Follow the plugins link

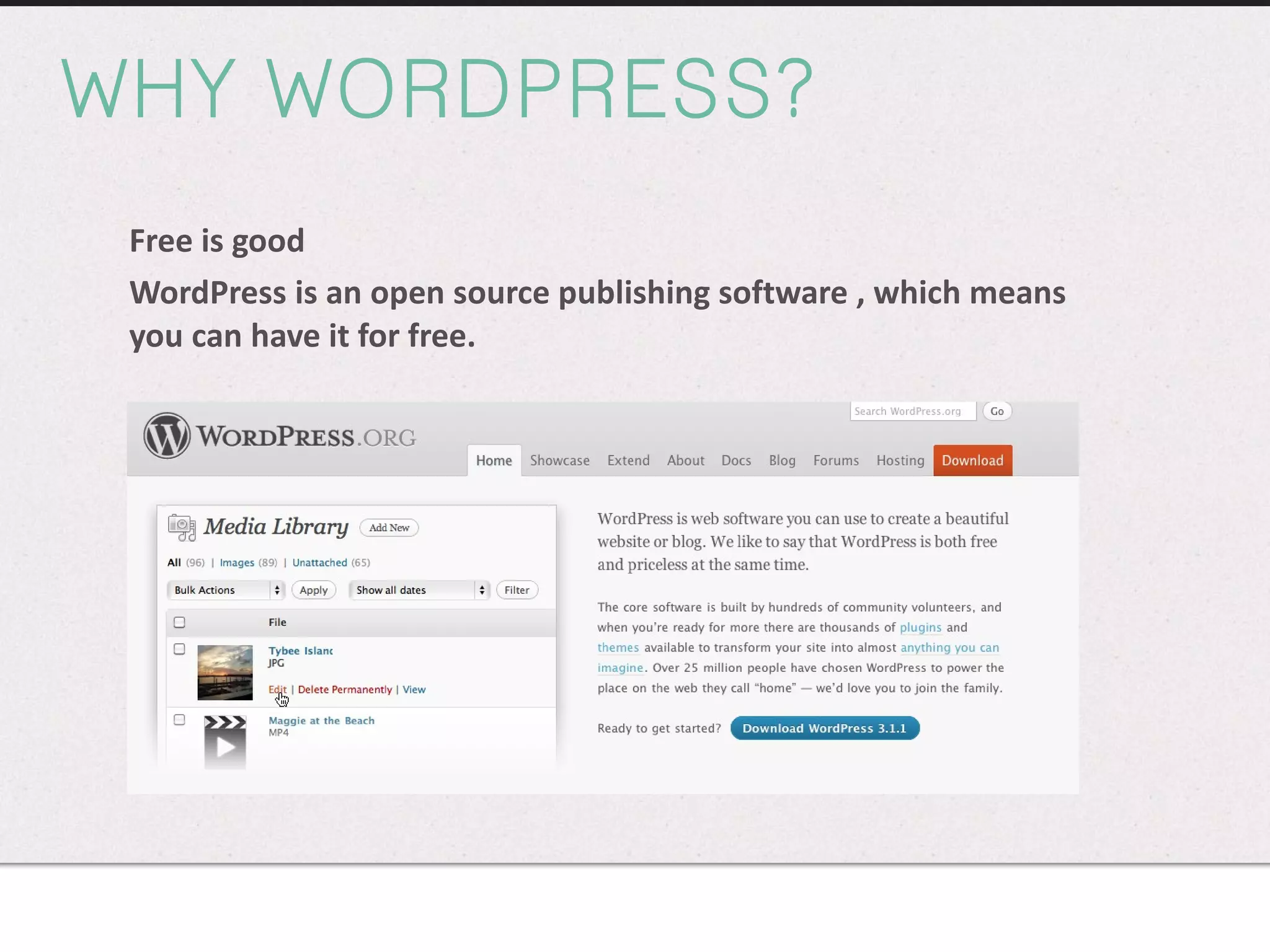[x=921, y=627]
